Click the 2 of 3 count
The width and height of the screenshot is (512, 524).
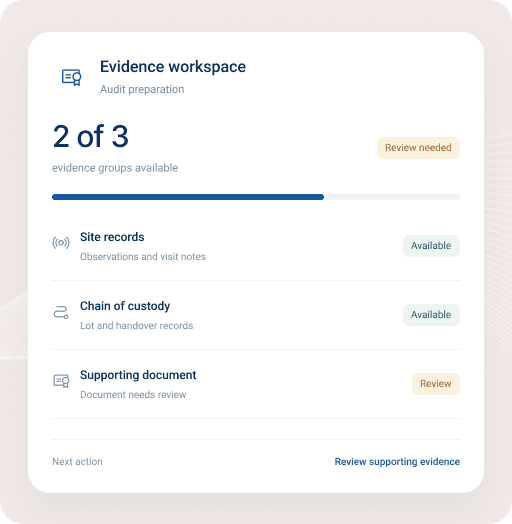(91, 136)
